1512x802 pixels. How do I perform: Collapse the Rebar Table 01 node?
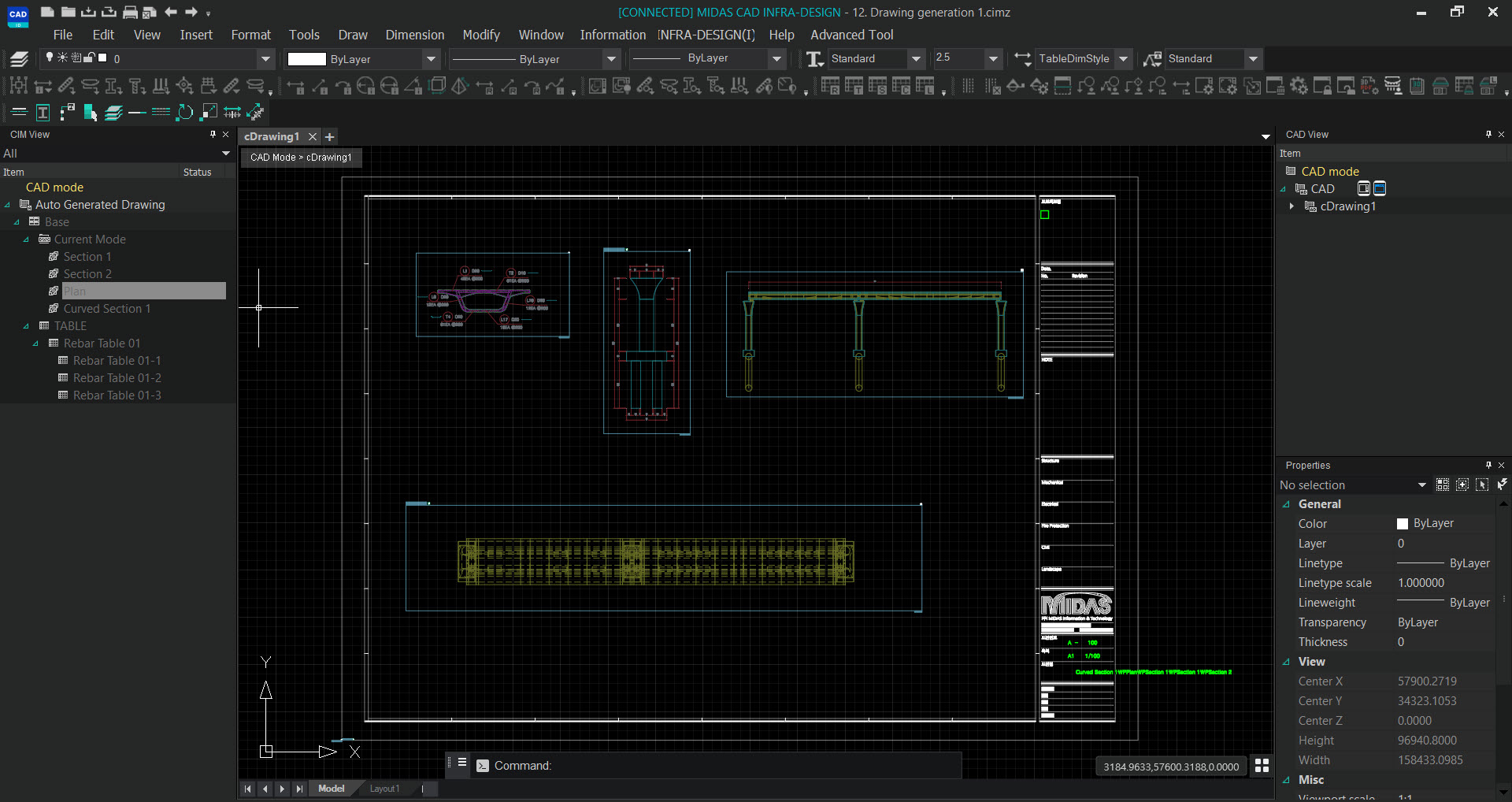36,343
